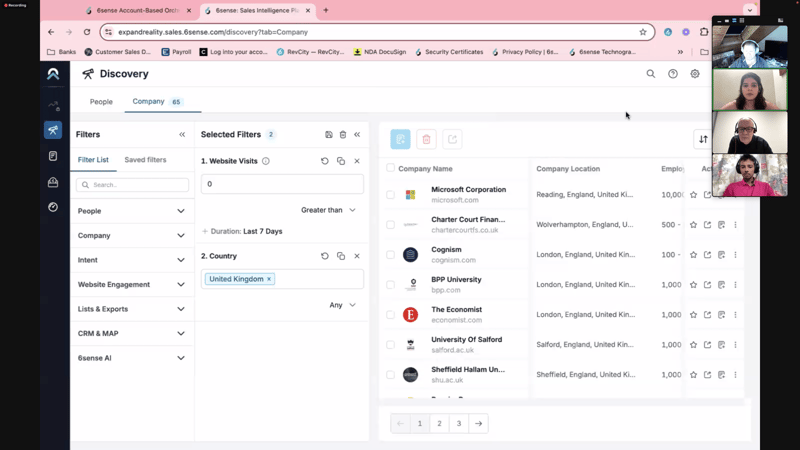Screen dimensions: 800x450
Task: Click the blue add-to-list toolbar button
Action: [x=401, y=139]
